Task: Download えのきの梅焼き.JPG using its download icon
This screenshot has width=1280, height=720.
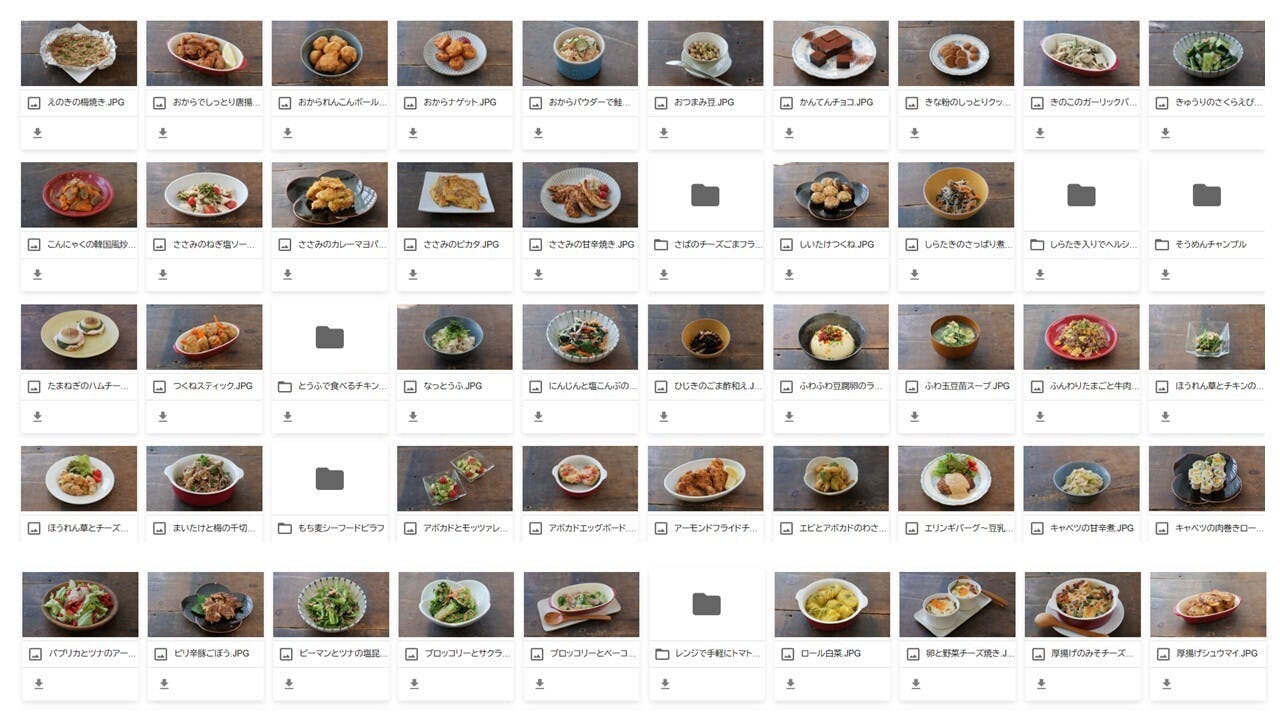Action: 37,133
